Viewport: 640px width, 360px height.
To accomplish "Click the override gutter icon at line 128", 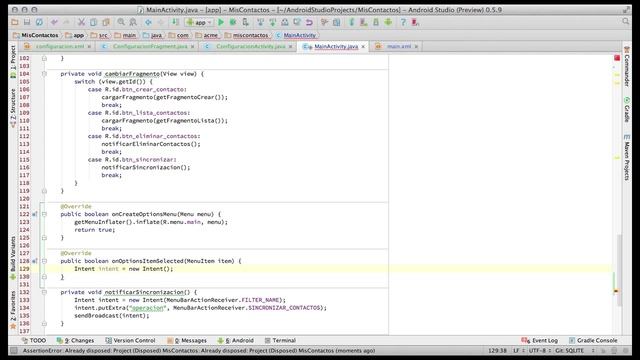I will pyautogui.click(x=35, y=261).
